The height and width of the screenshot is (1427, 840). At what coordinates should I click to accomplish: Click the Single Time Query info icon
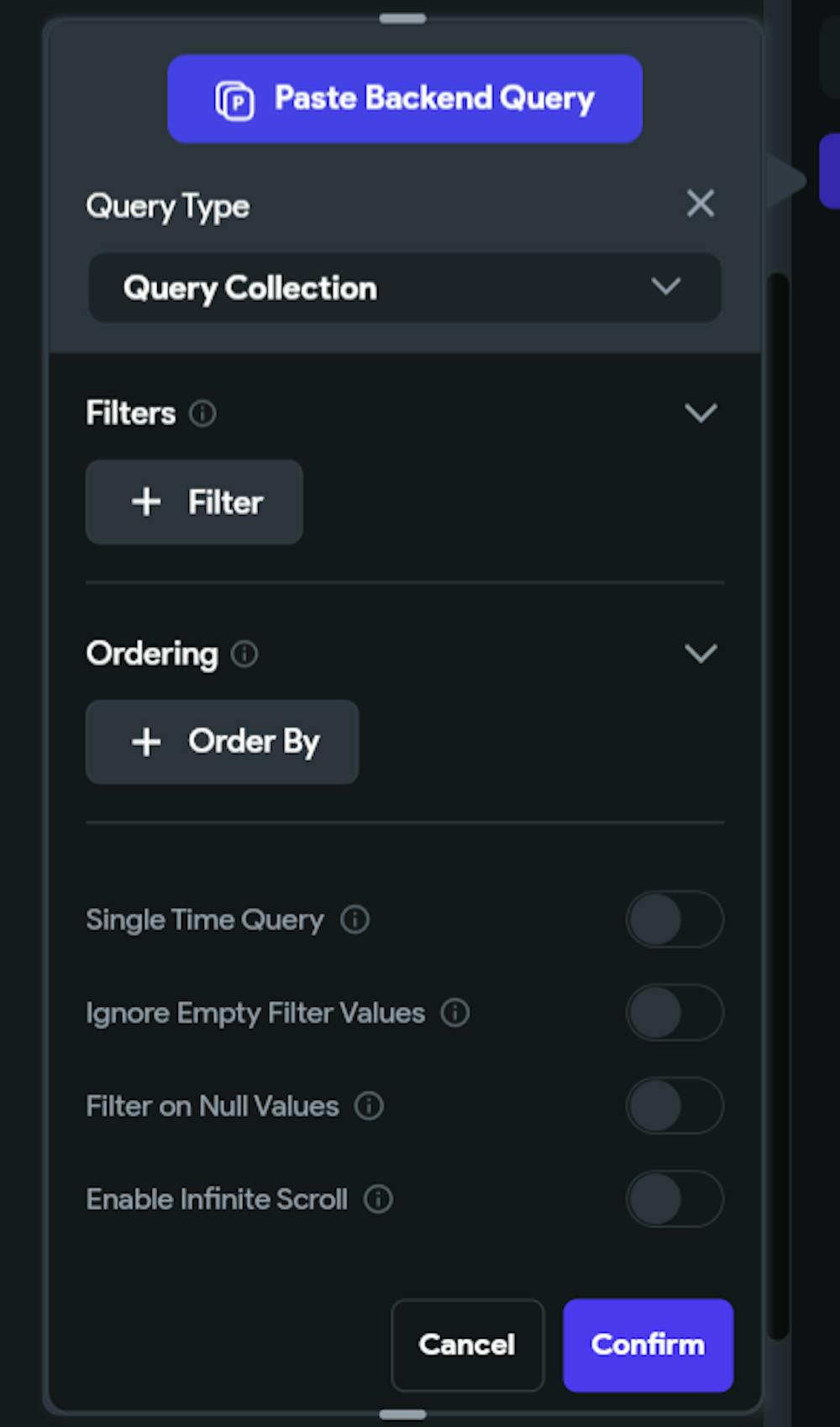click(x=354, y=920)
